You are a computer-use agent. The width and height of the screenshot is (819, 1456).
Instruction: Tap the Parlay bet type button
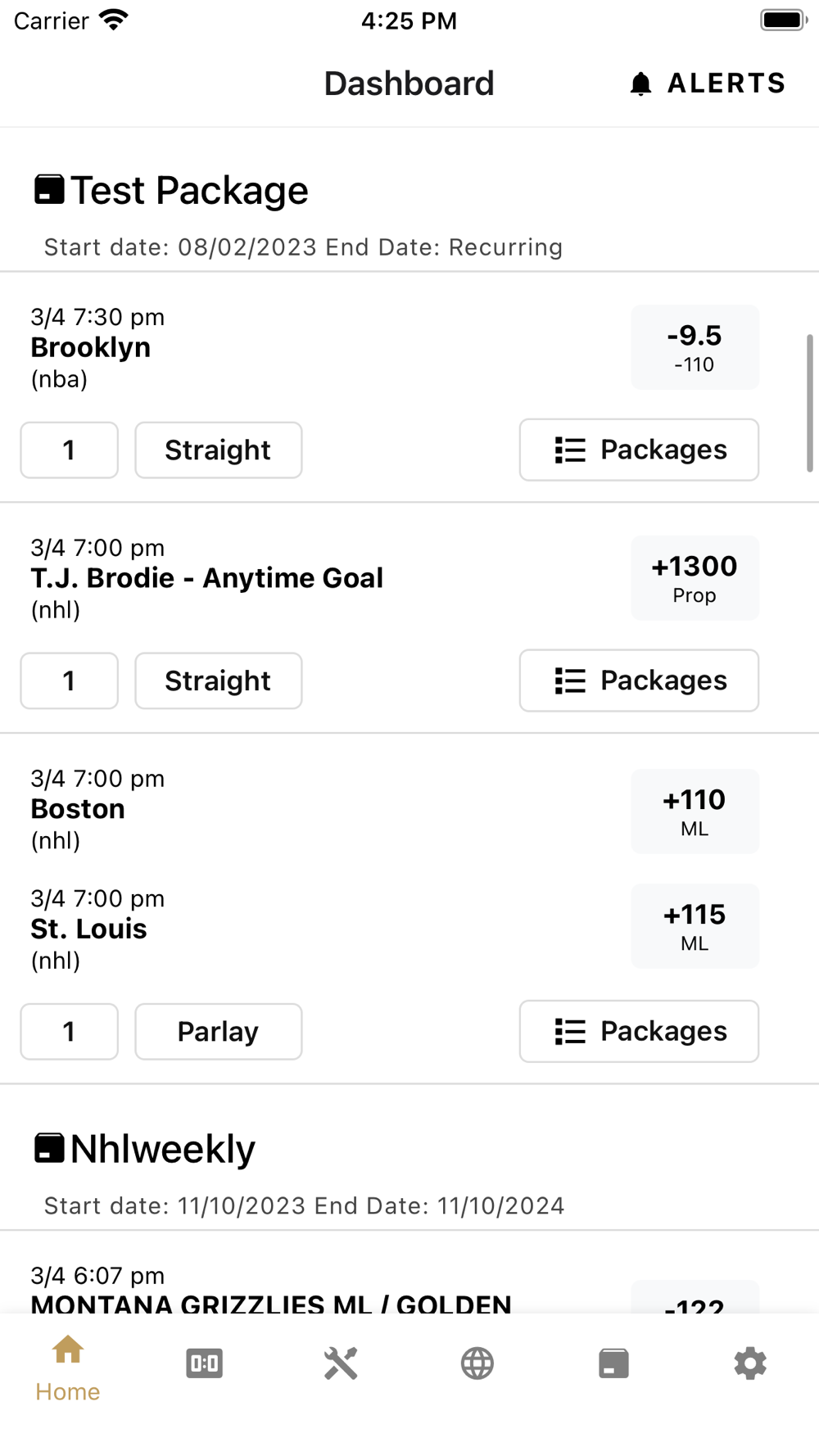(218, 1032)
